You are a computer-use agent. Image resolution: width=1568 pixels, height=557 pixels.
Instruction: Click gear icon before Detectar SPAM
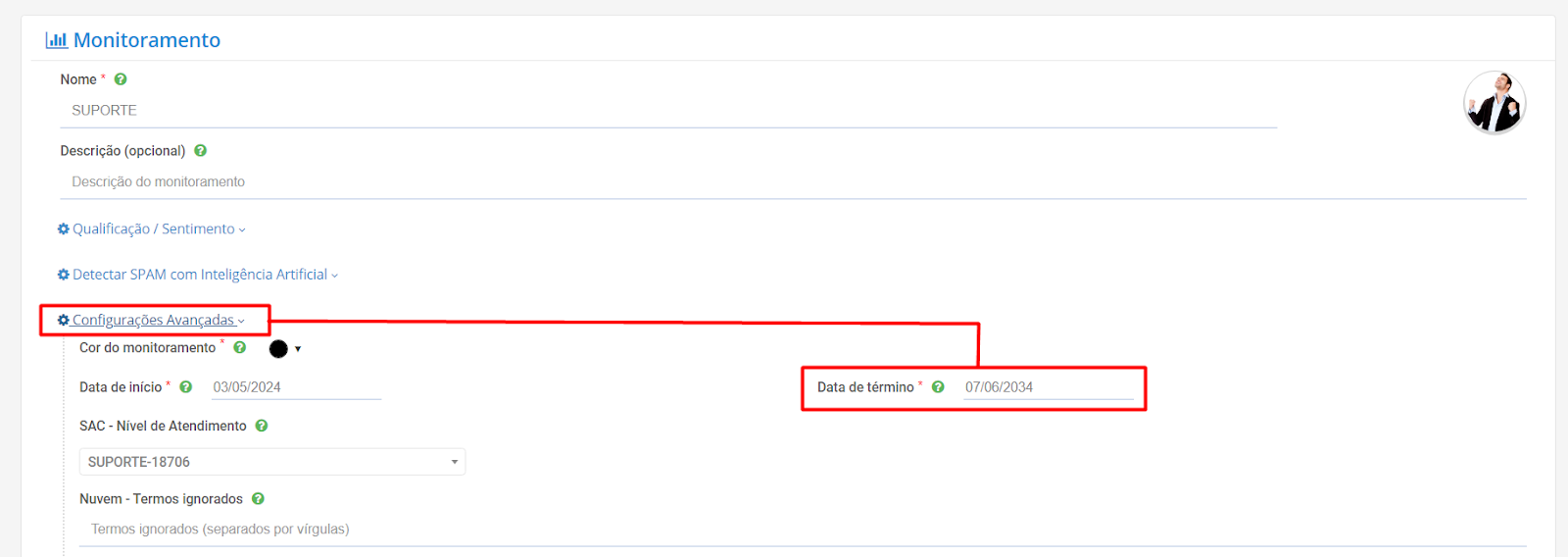click(x=64, y=275)
